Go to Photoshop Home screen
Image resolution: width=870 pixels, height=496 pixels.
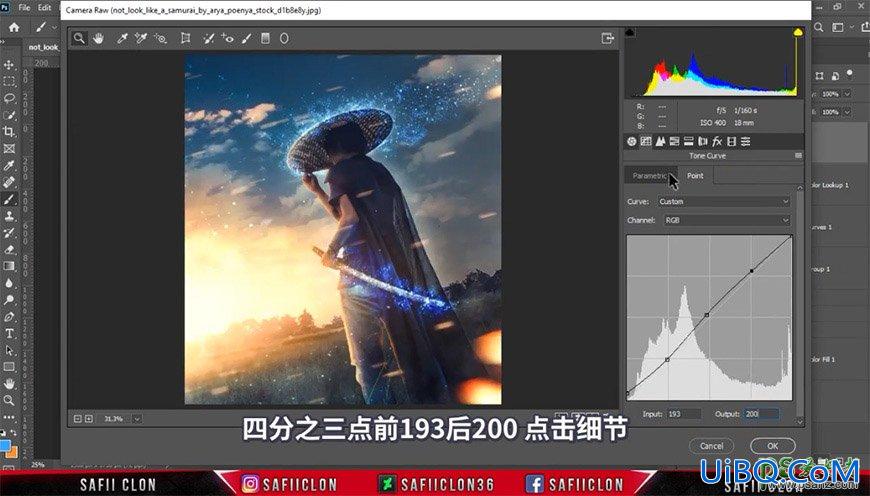tap(14, 27)
